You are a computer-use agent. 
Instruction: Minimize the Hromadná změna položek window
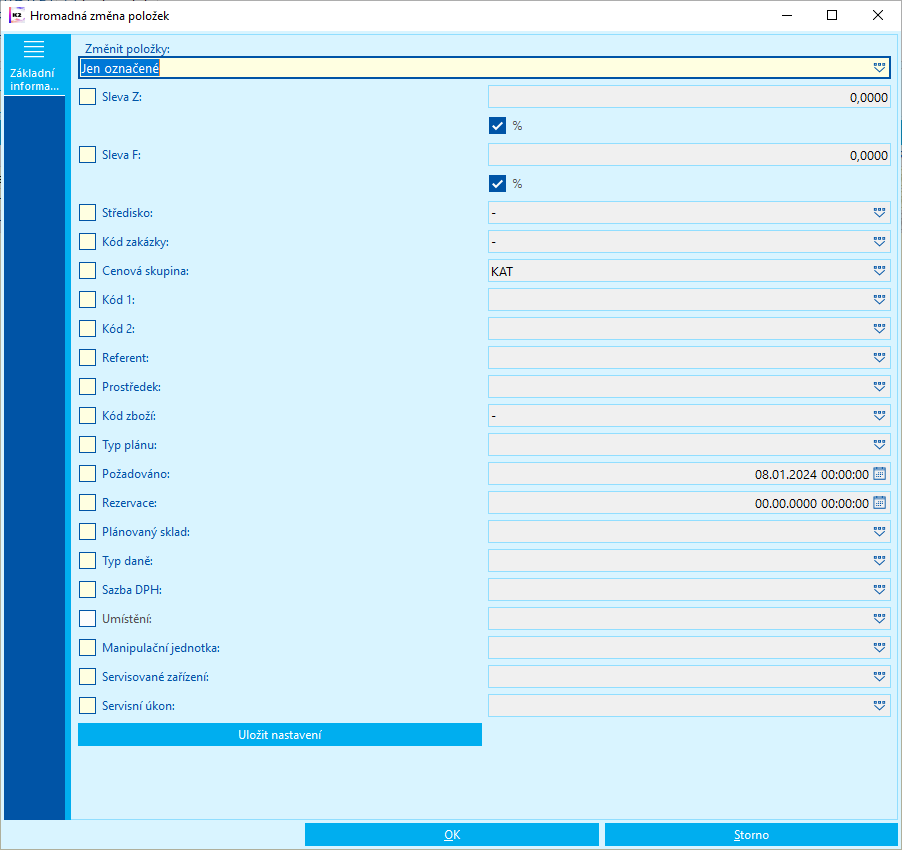[x=787, y=16]
